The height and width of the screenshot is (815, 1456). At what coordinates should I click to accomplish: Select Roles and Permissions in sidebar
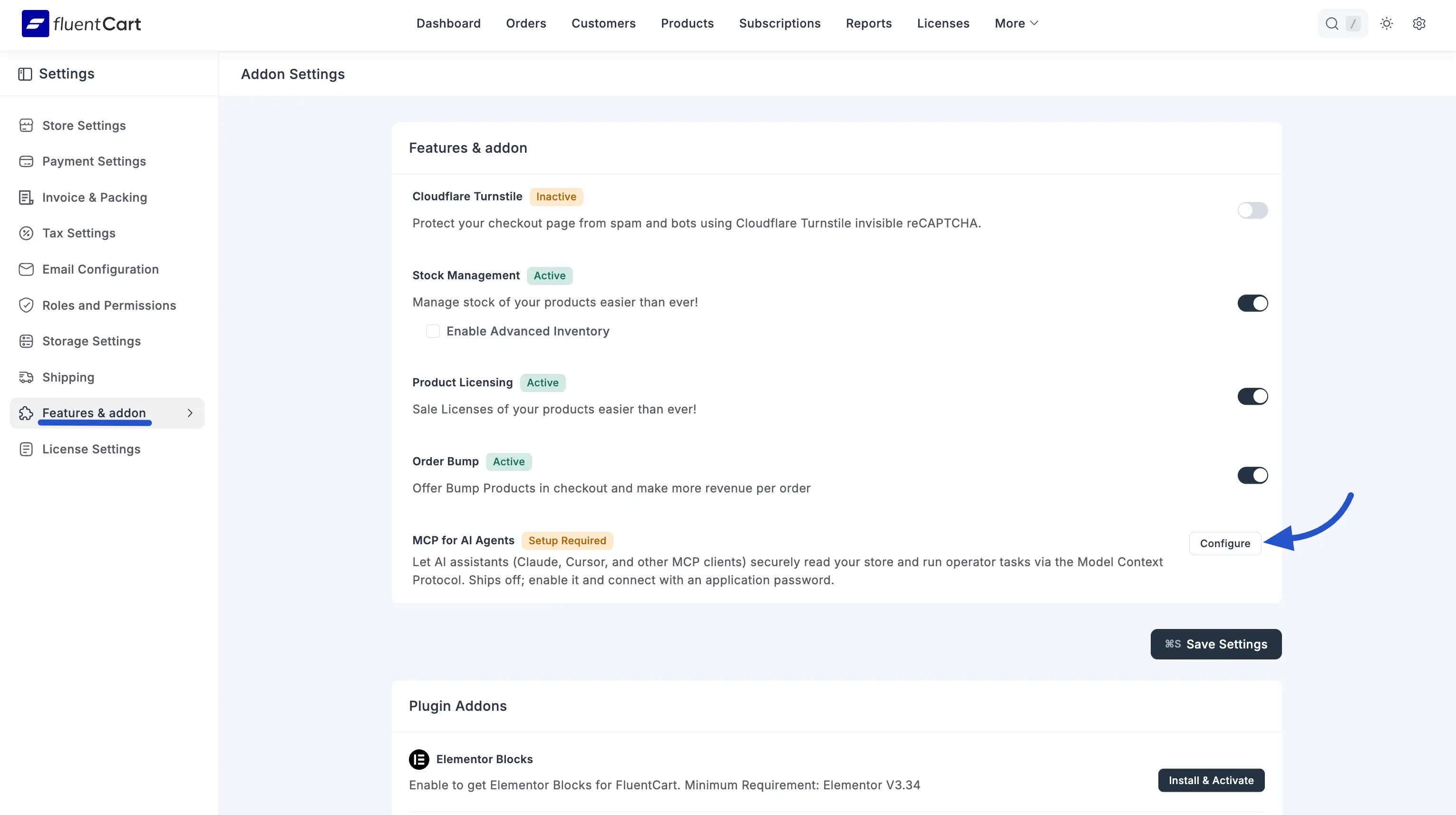click(x=107, y=305)
